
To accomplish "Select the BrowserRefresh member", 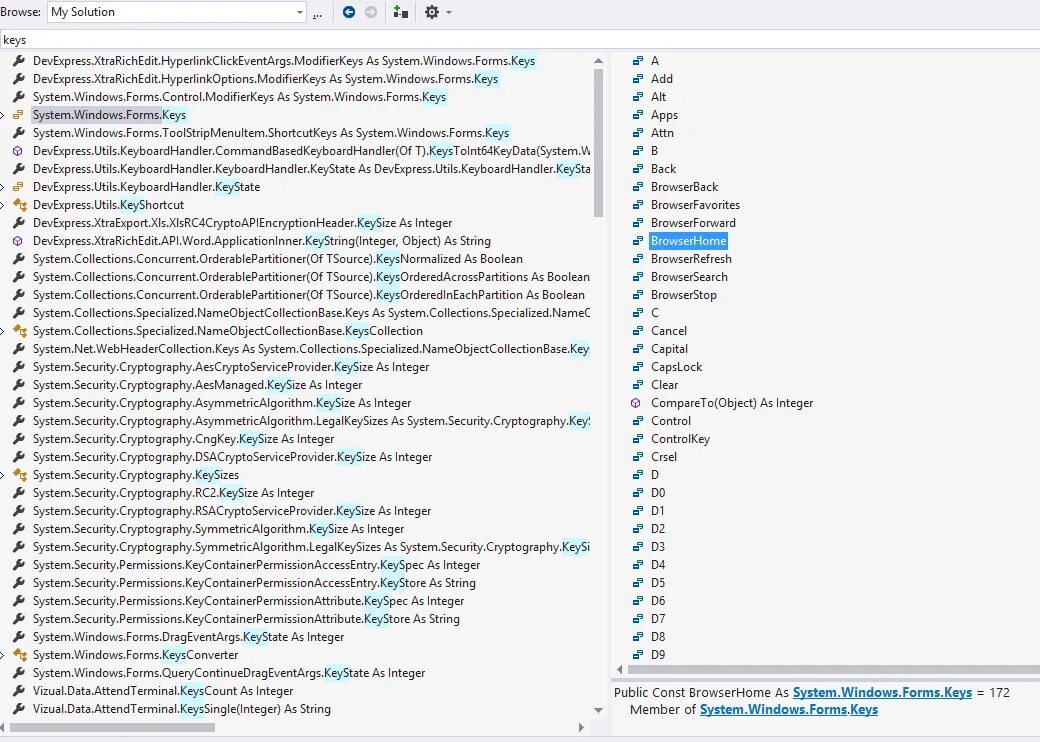I will click(x=691, y=259).
